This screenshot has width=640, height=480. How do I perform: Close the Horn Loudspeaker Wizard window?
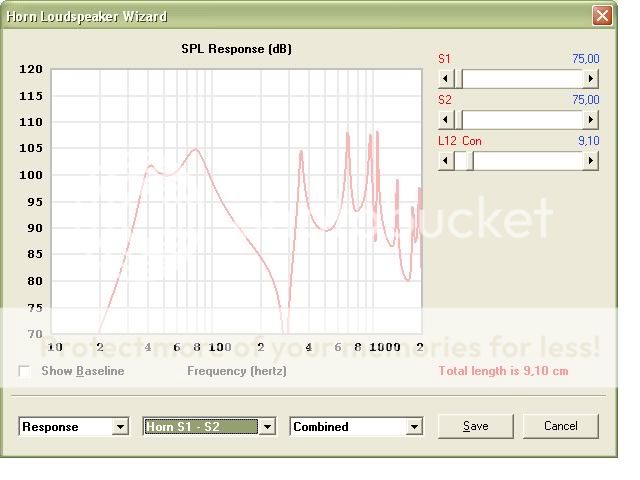click(601, 16)
